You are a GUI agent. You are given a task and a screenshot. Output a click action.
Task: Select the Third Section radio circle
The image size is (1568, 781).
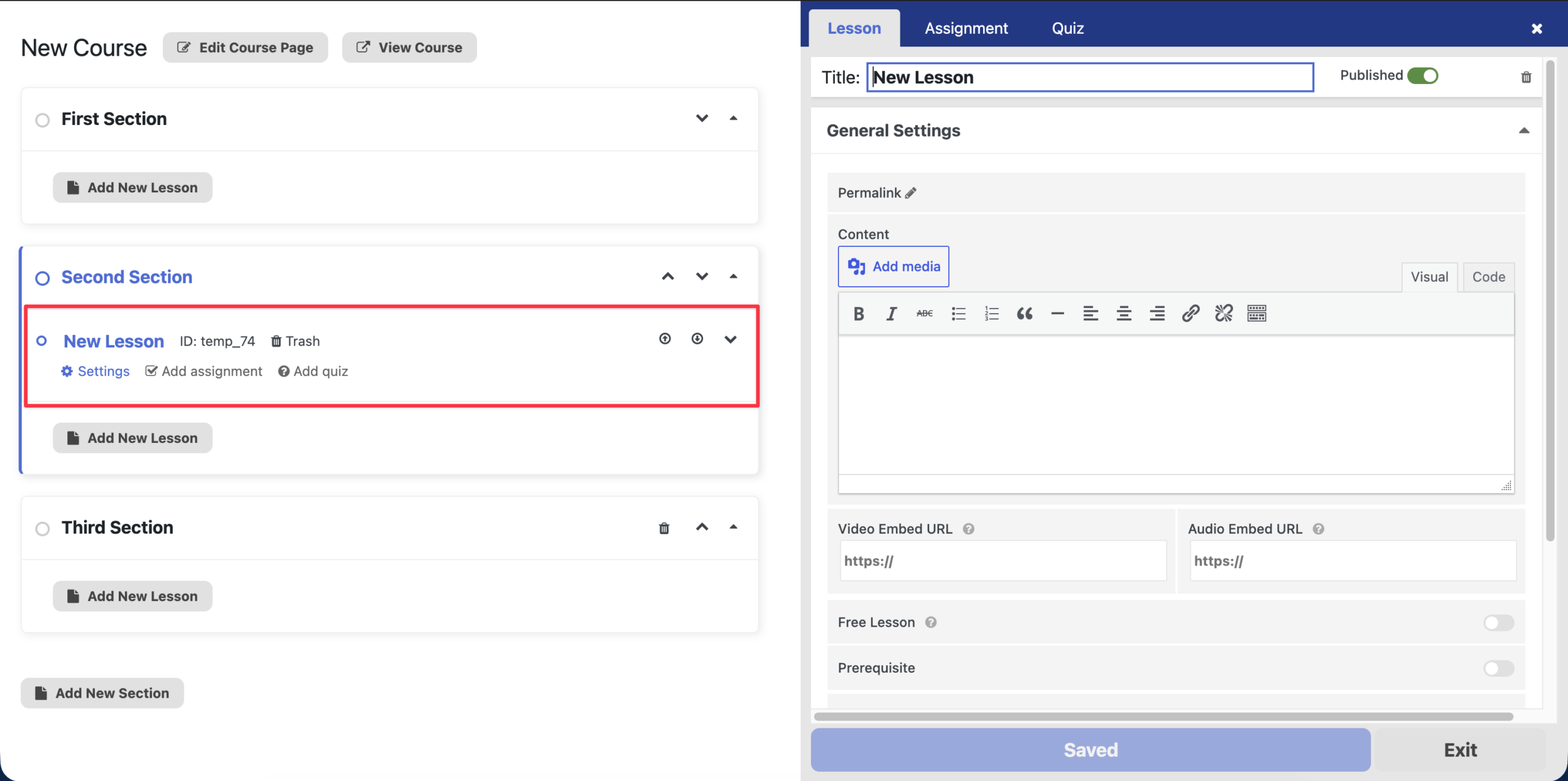click(42, 529)
